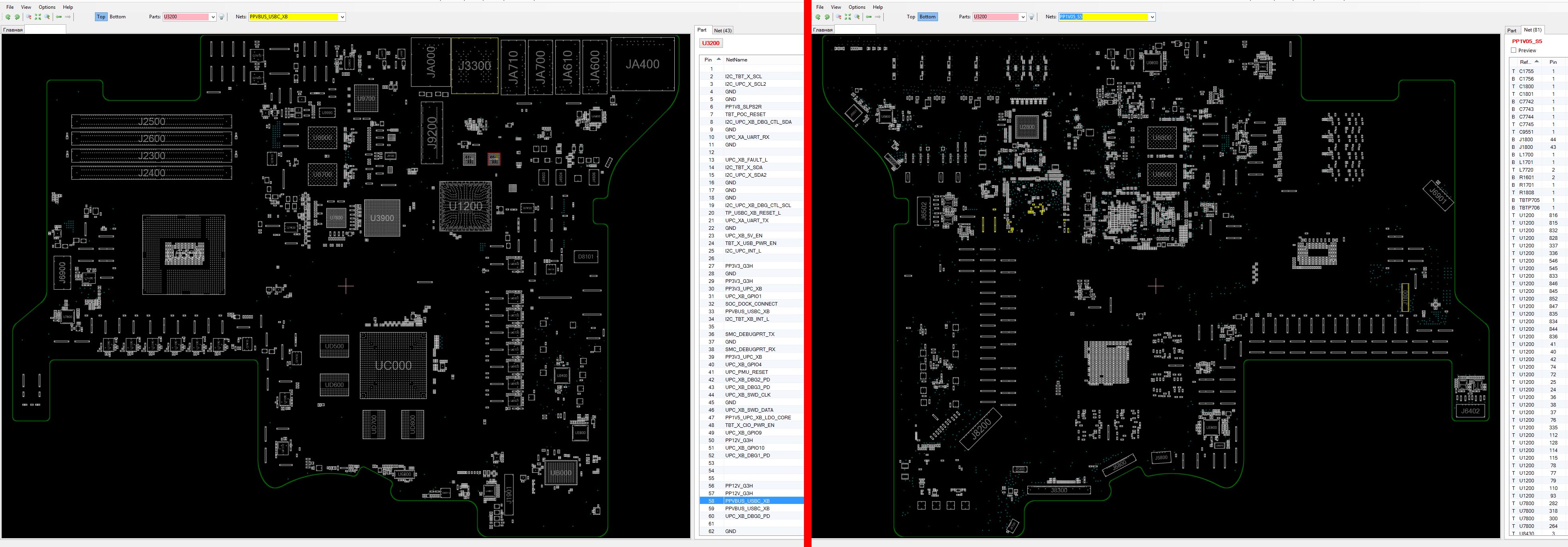Expand the Parts dropdown in right window
Viewport: 1568px width, 547px height.
[x=1023, y=17]
